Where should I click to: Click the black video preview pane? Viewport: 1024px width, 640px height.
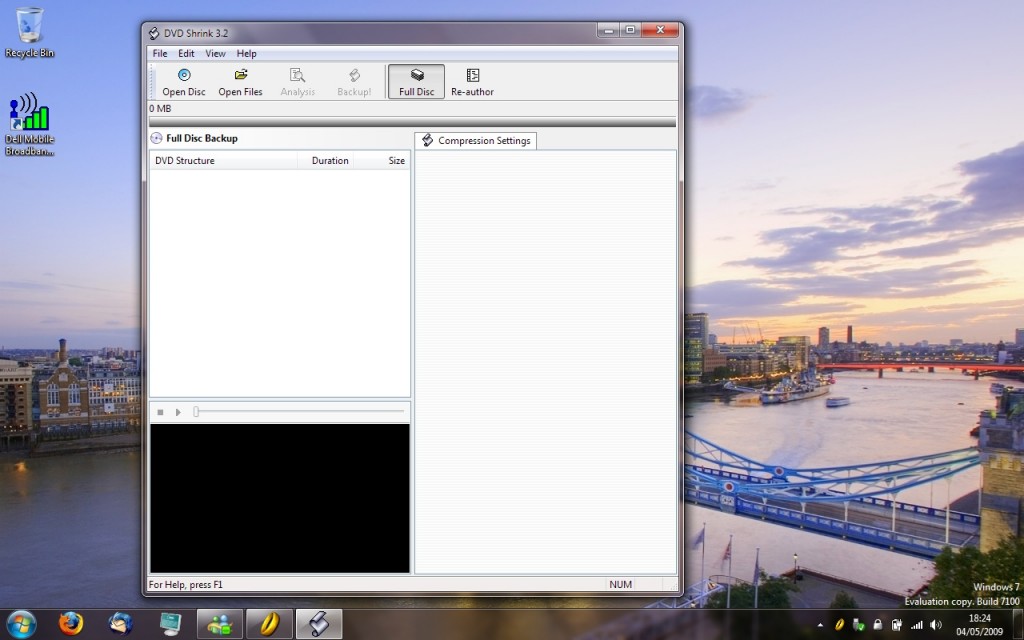click(x=280, y=498)
